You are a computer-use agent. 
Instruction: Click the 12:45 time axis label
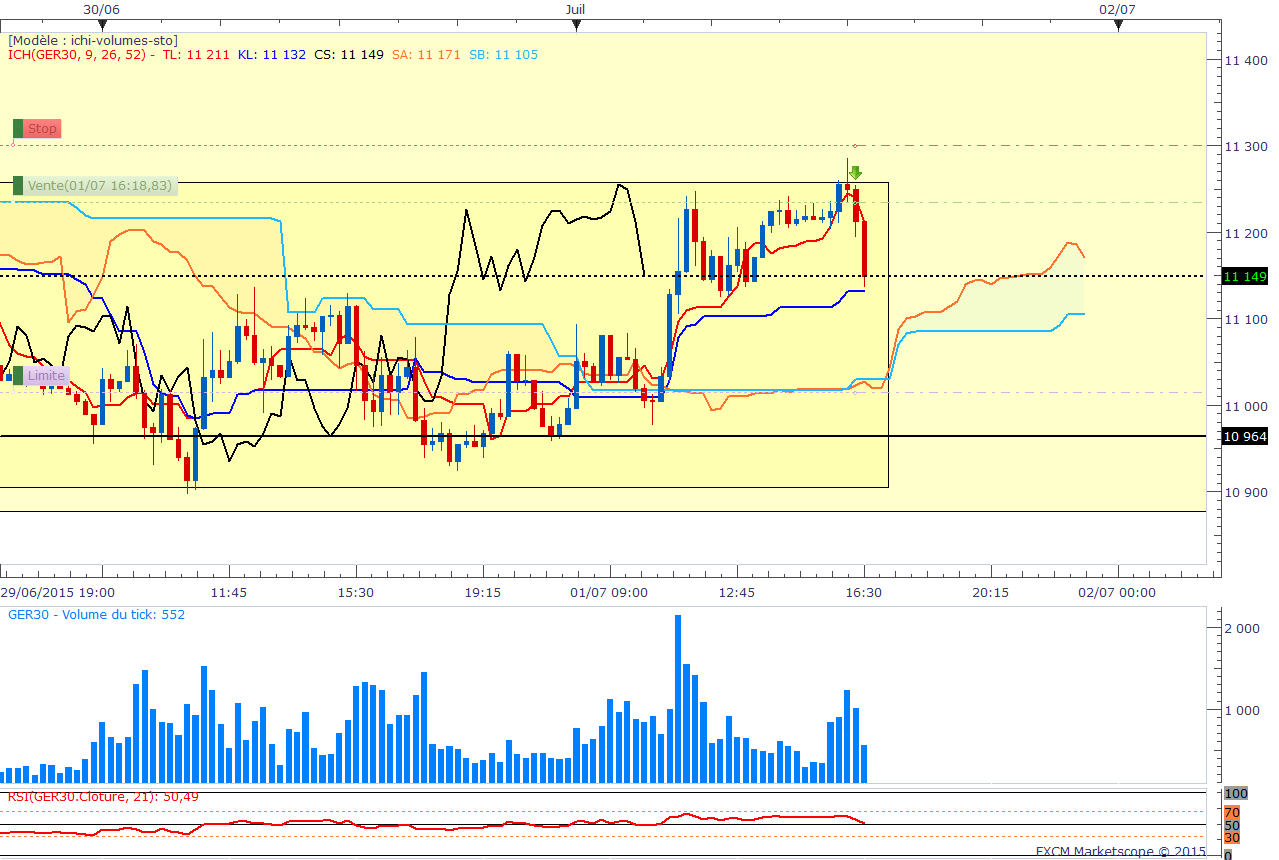(736, 593)
